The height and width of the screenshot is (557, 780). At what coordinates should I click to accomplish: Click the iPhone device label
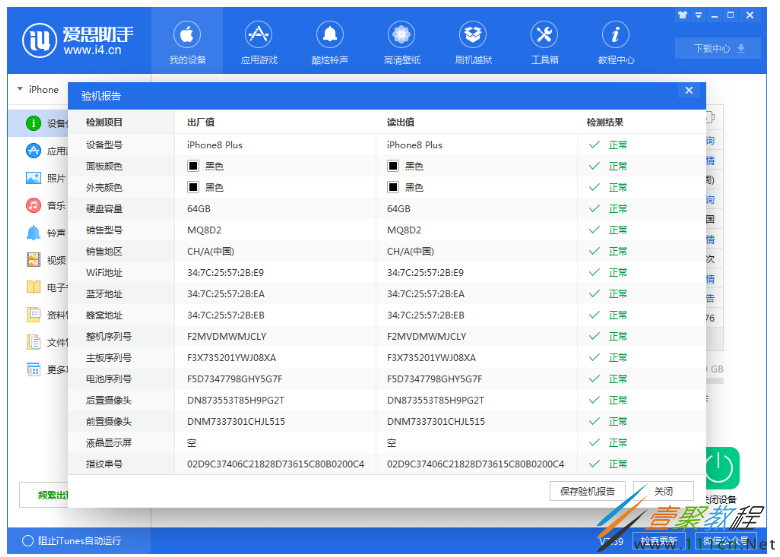[44, 90]
